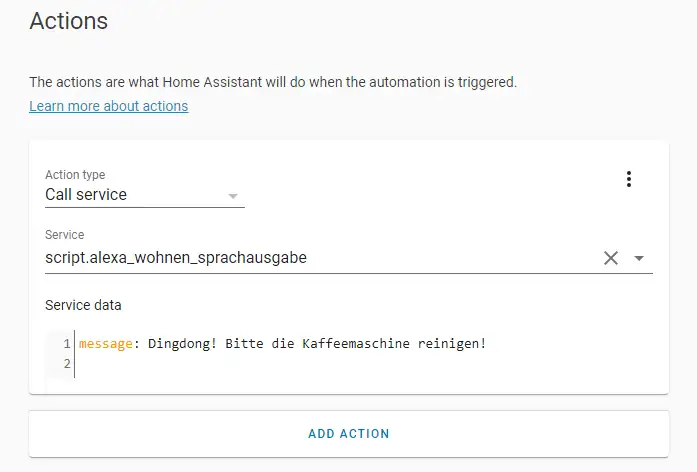Clear the selected service with the X icon
Screen dimensions: 697x472
pyautogui.click(x=611, y=258)
